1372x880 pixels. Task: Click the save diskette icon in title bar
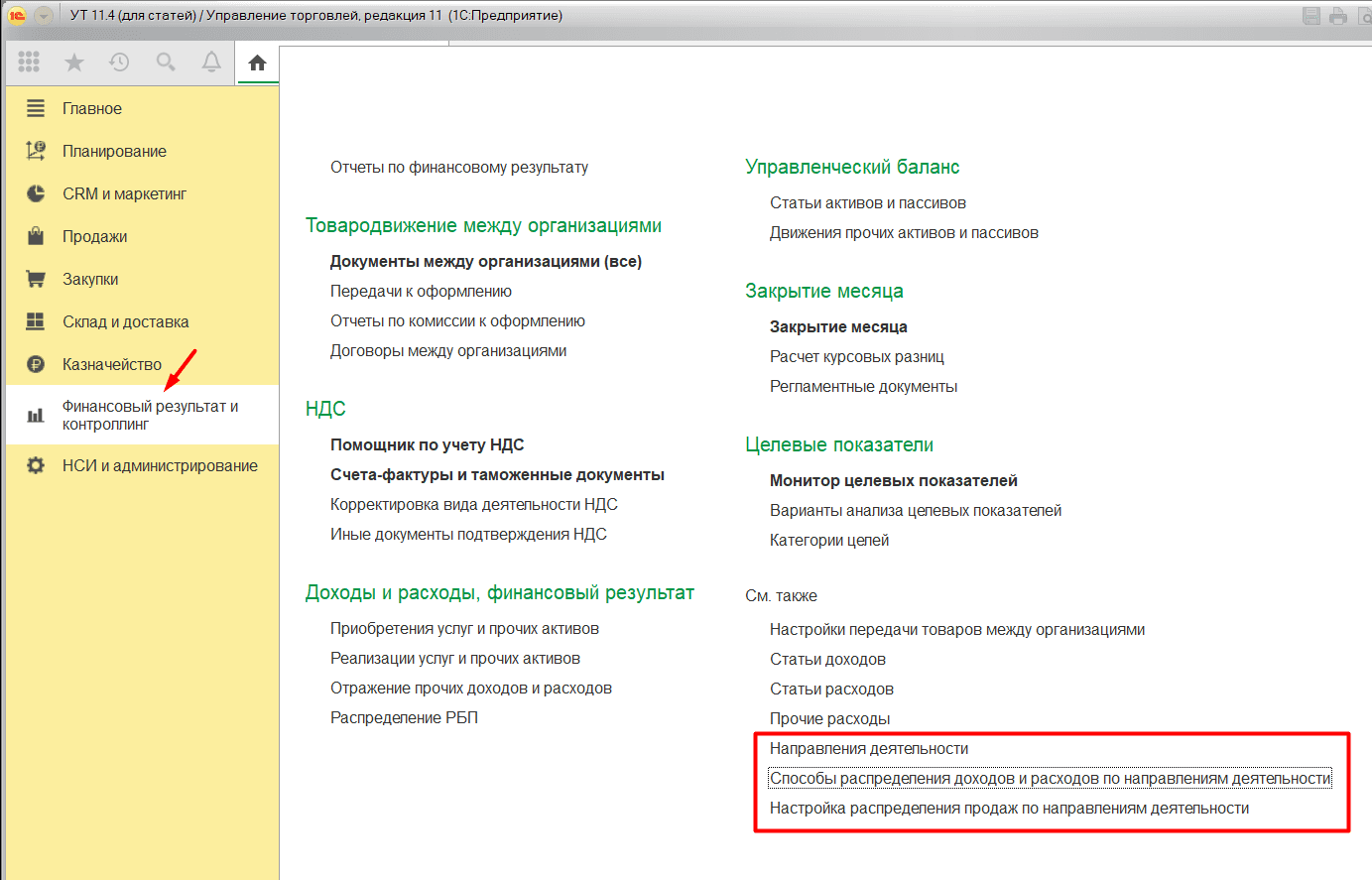click(1311, 16)
